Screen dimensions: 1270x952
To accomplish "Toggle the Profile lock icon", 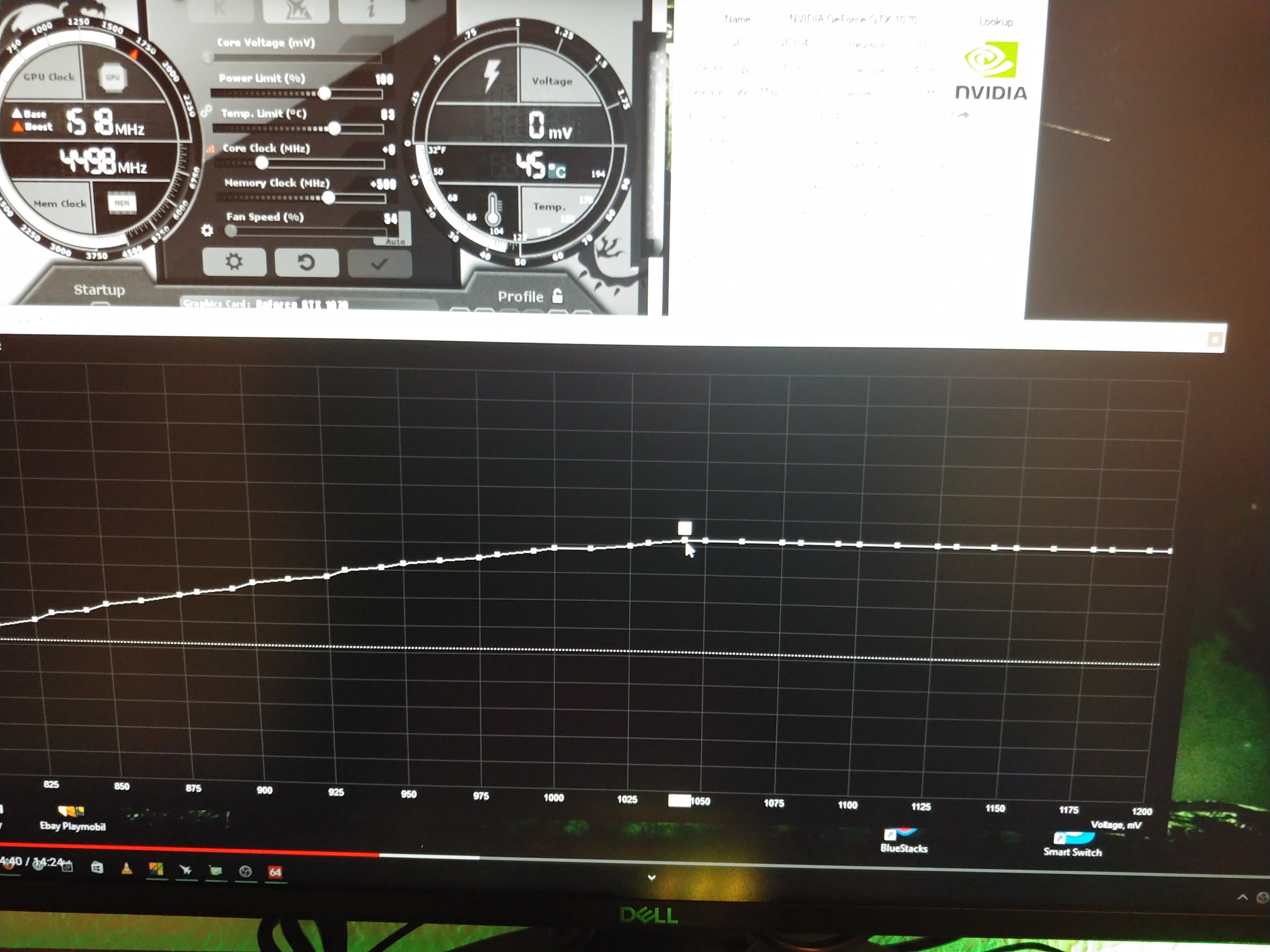I will (x=558, y=296).
